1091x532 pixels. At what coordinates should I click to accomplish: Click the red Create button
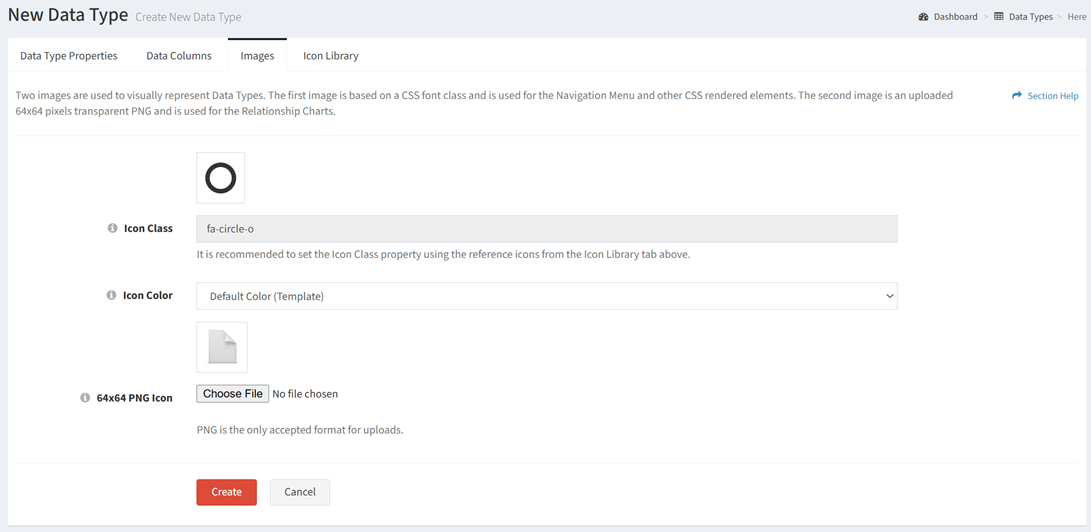(226, 492)
